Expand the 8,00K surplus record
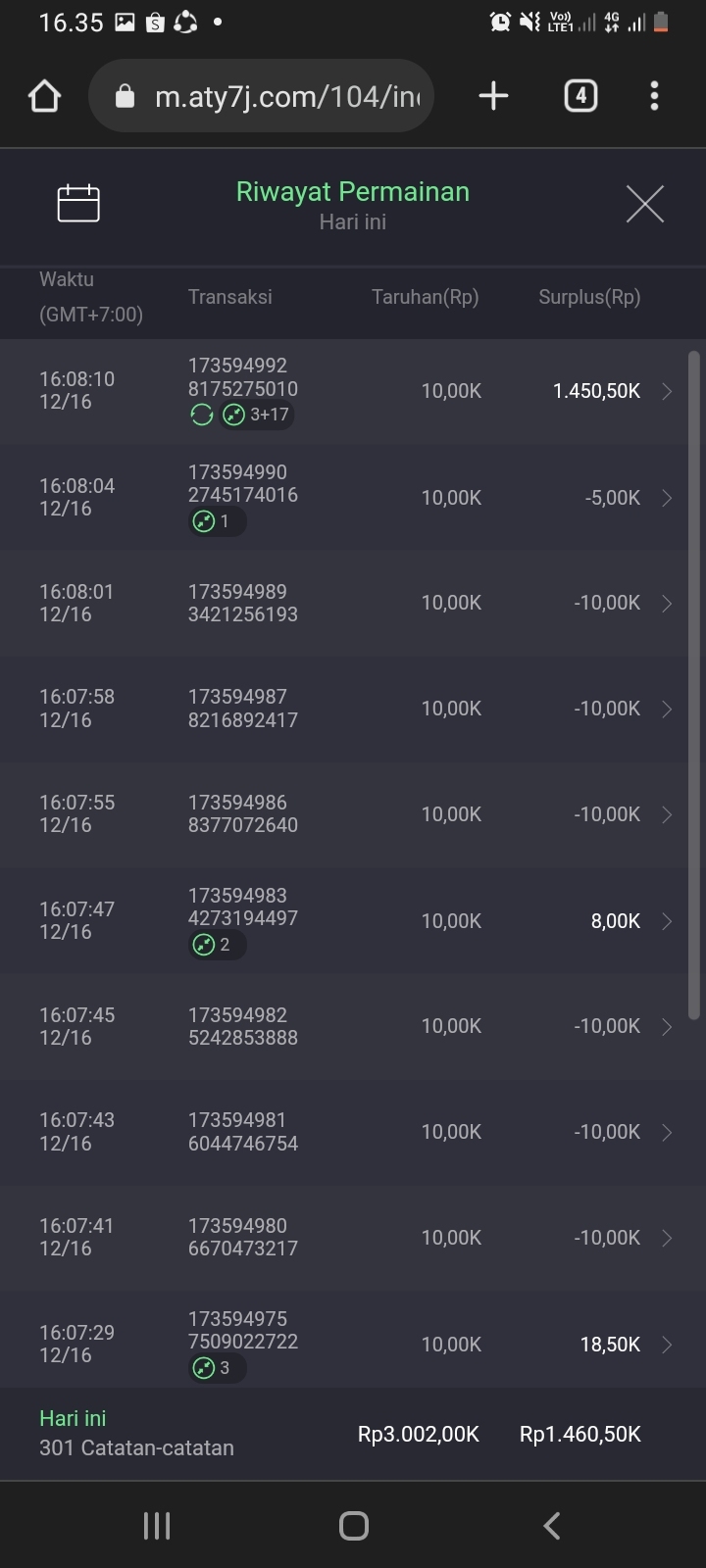The width and height of the screenshot is (706, 1568). 667,921
